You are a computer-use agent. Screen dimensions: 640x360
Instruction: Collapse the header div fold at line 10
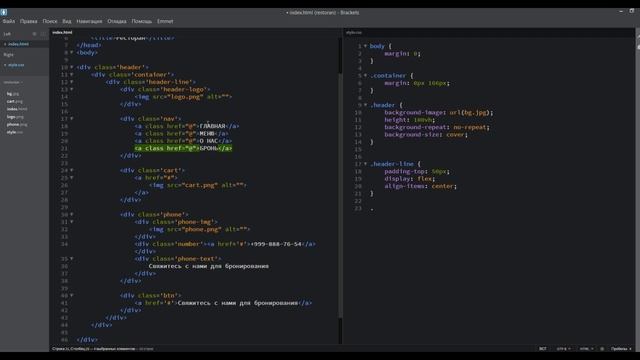click(72, 67)
